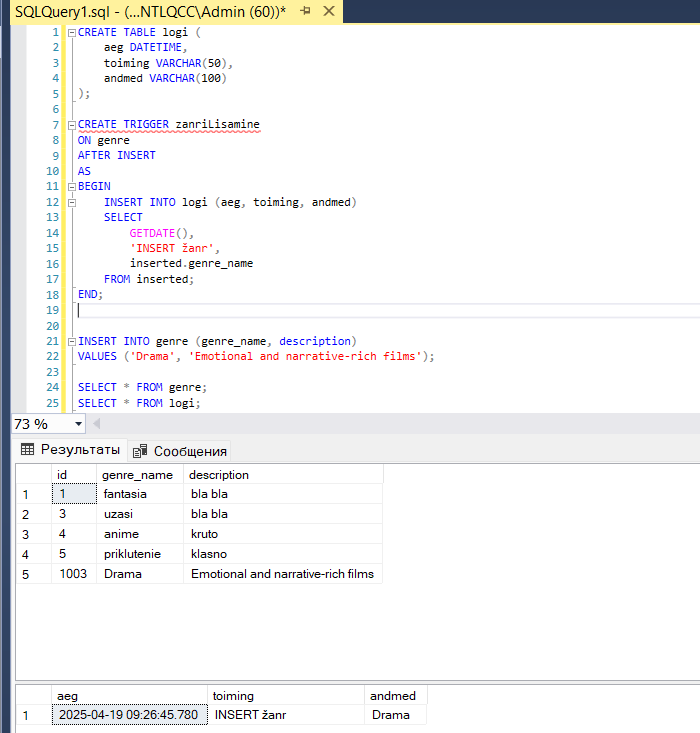Click the zanriLisamine trigger name in code
This screenshot has height=733, width=700.
point(217,124)
